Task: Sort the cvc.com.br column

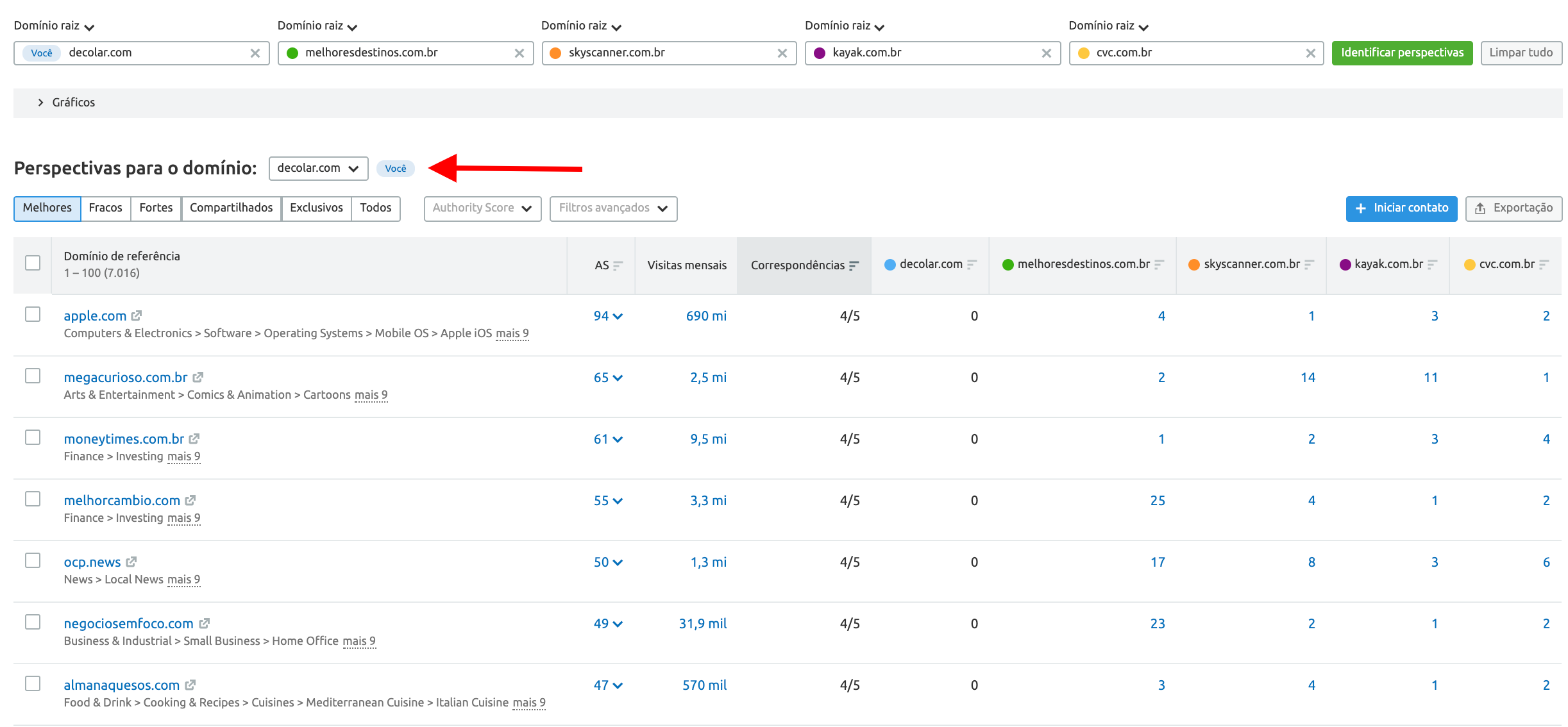Action: pyautogui.click(x=1544, y=264)
